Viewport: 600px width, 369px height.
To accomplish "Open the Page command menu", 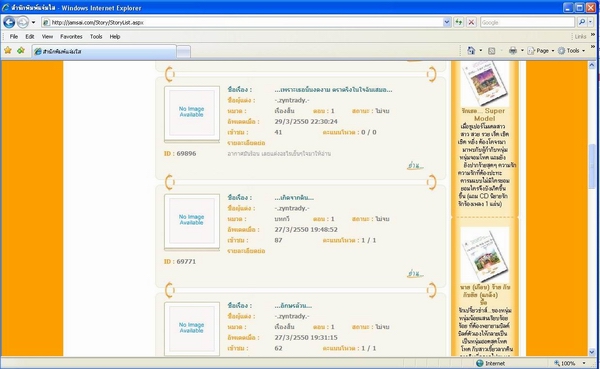I will [541, 51].
